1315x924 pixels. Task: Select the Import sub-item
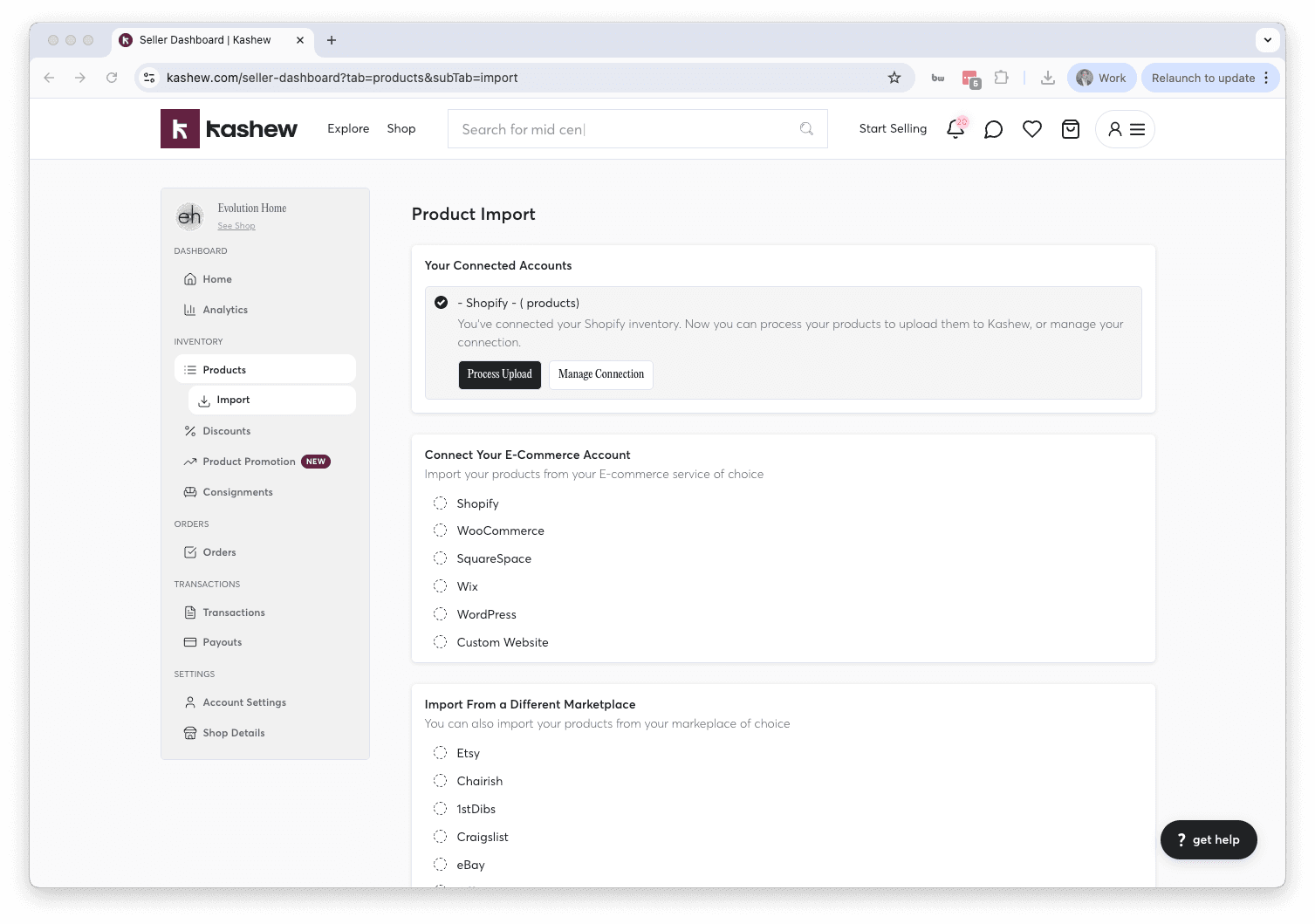tap(272, 400)
